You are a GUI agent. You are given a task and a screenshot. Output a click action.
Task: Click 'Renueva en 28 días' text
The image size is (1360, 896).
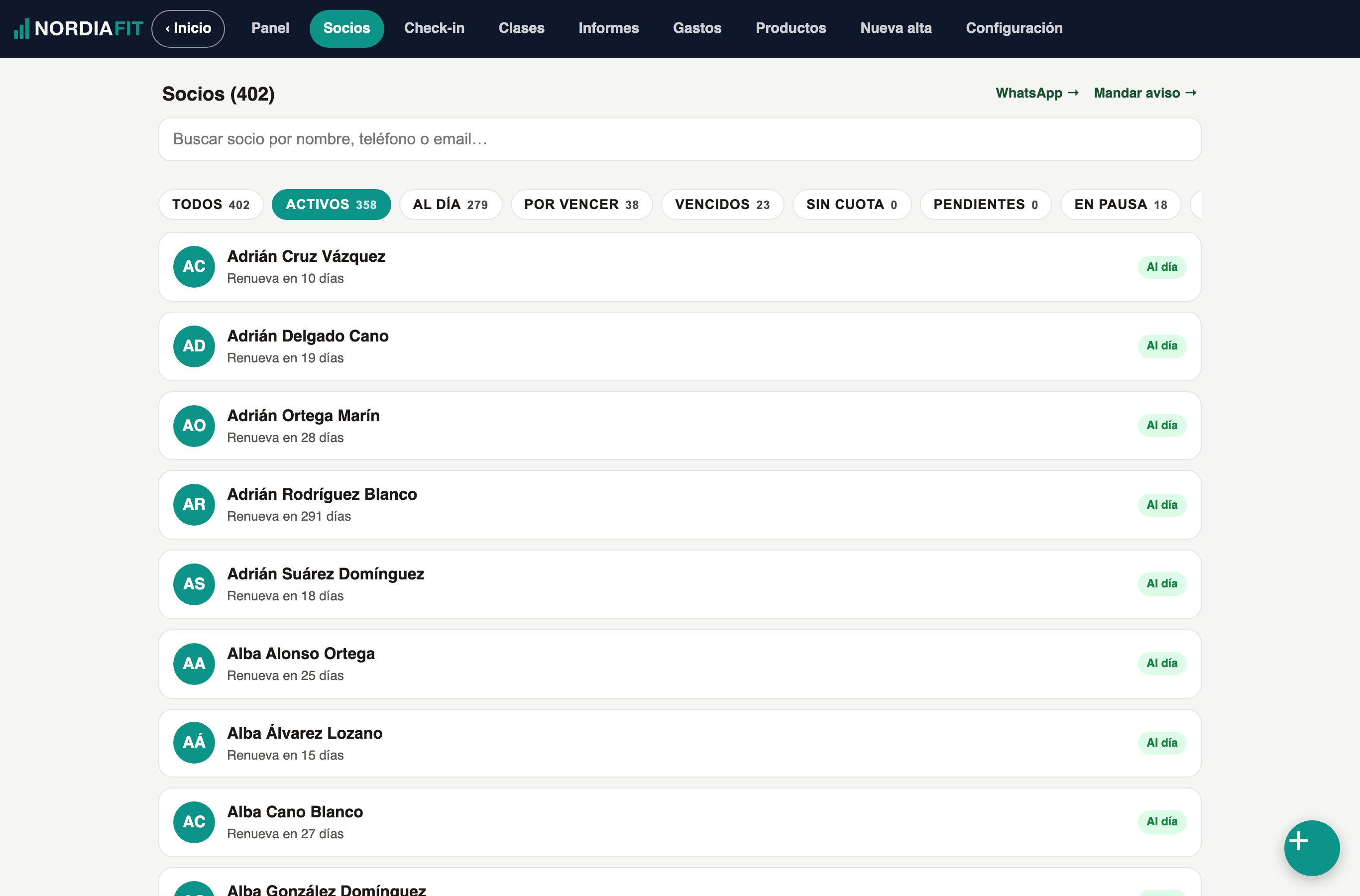(286, 437)
